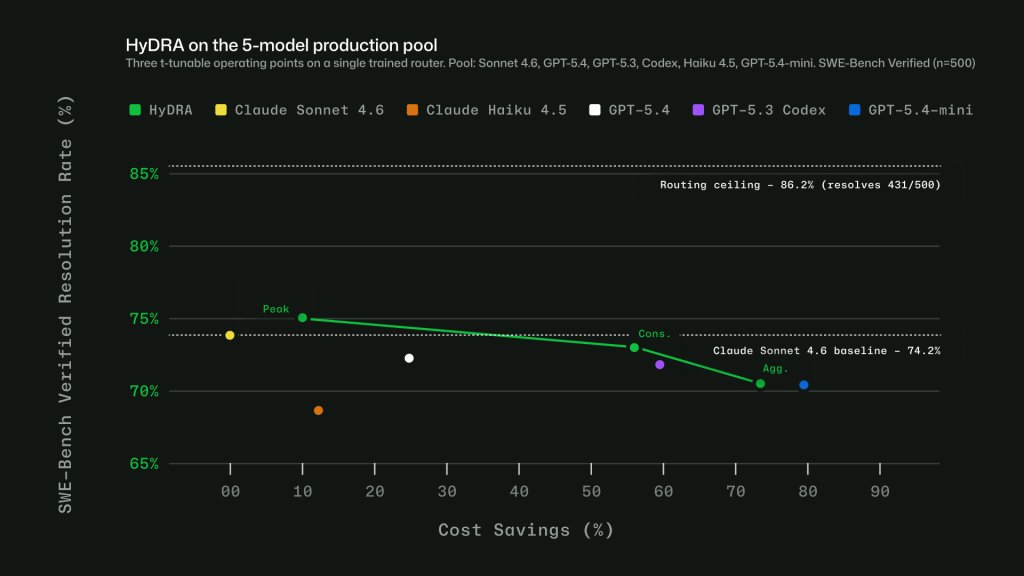The width and height of the screenshot is (1024, 576).
Task: Click the 80% y-axis label
Action: [x=144, y=246]
